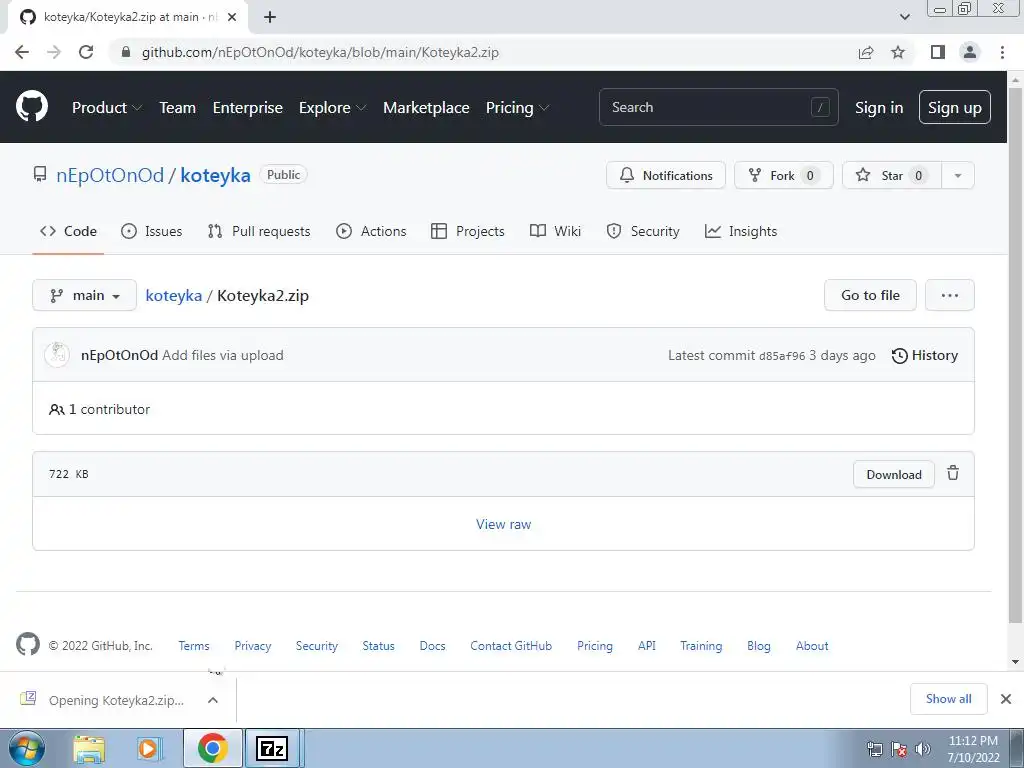The image size is (1024, 768).
Task: Bookmark this page with the star icon
Action: pos(898,52)
